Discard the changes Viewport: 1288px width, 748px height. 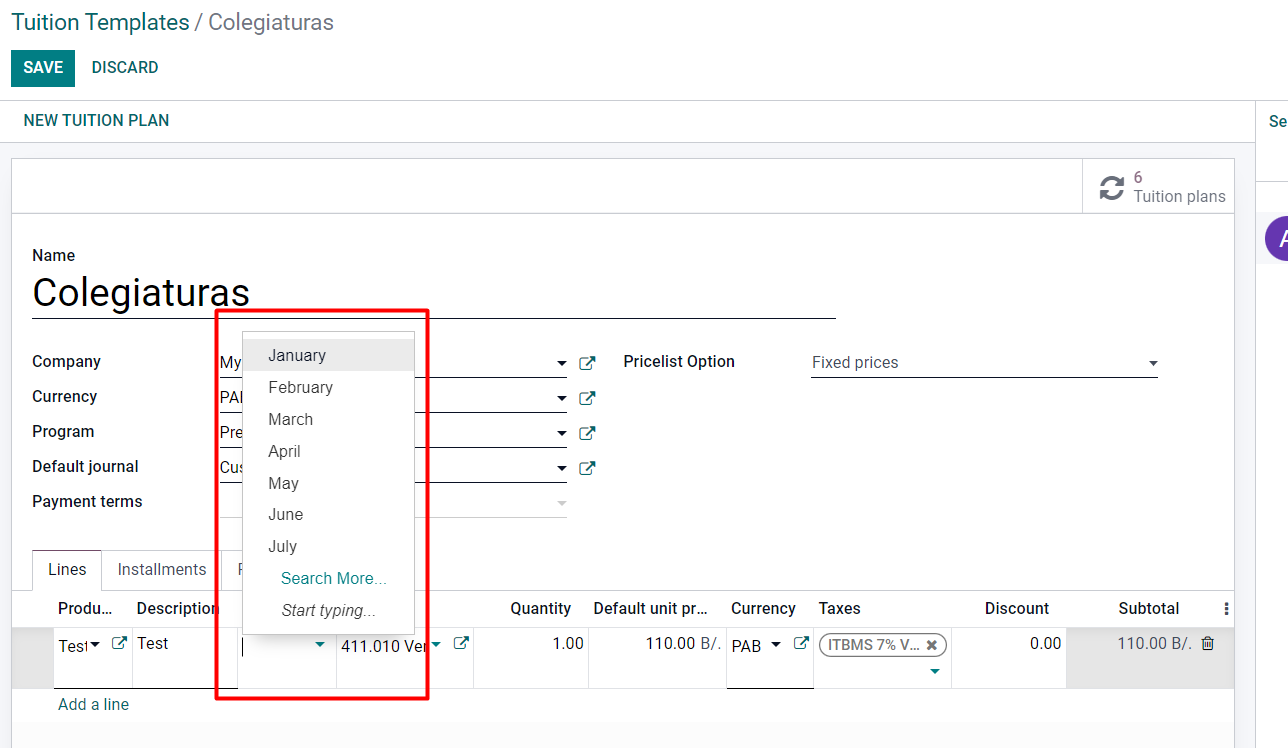(x=125, y=68)
